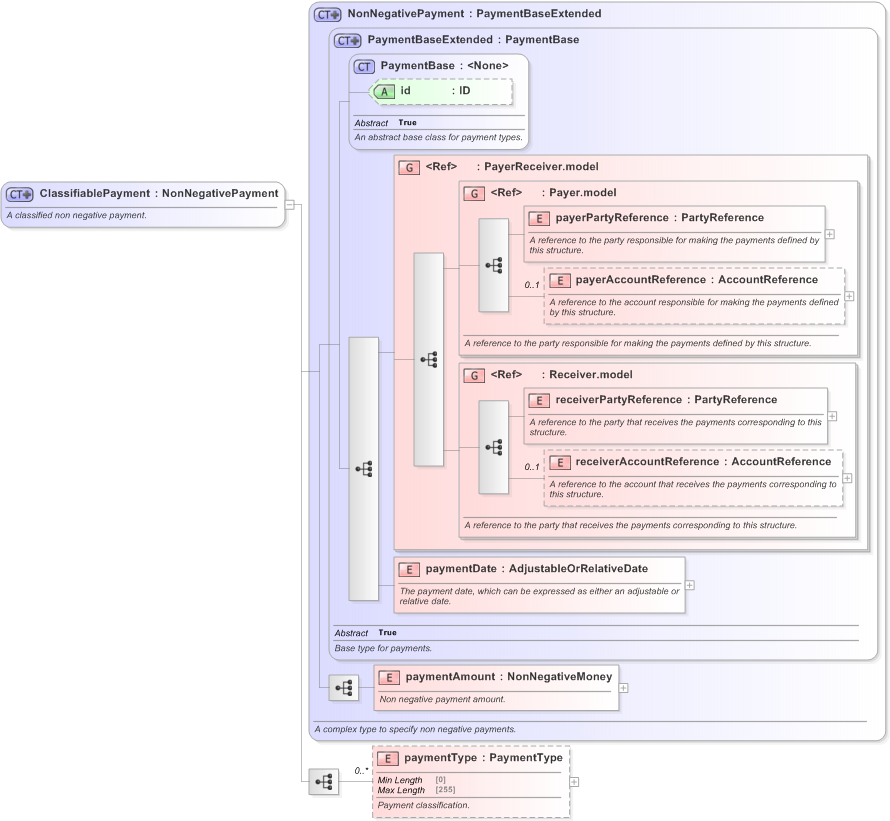This screenshot has width=890, height=821.
Task: Select payerPartyReference : PartyReference text
Action: click(660, 218)
